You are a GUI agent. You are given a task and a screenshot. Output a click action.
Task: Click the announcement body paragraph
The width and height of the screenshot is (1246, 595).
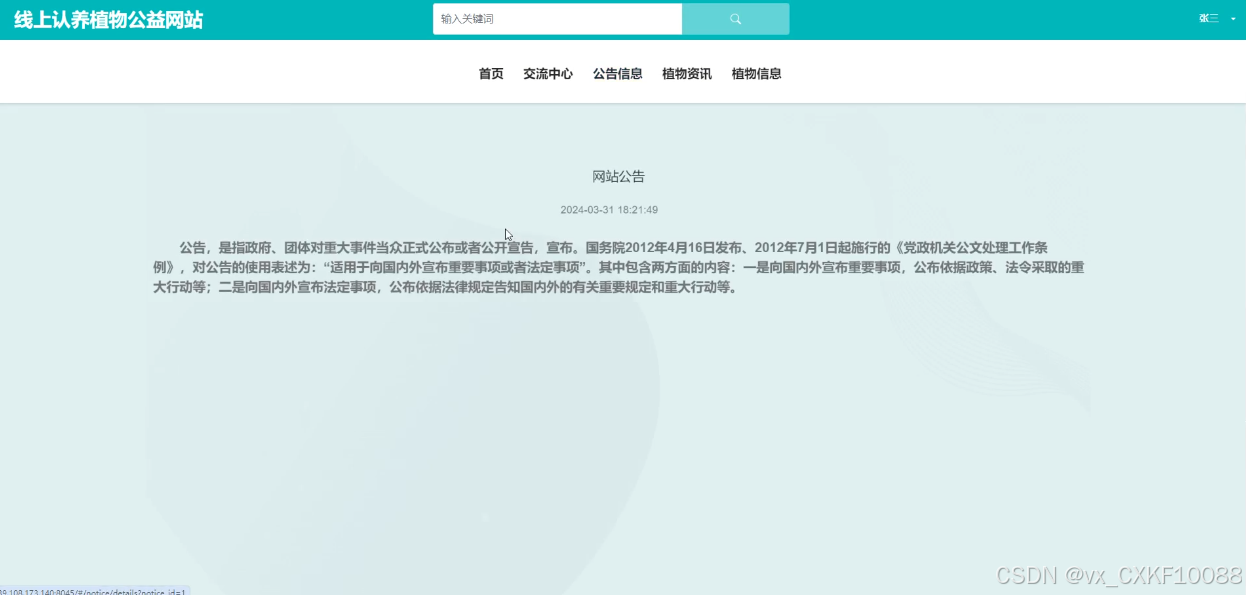(x=619, y=268)
